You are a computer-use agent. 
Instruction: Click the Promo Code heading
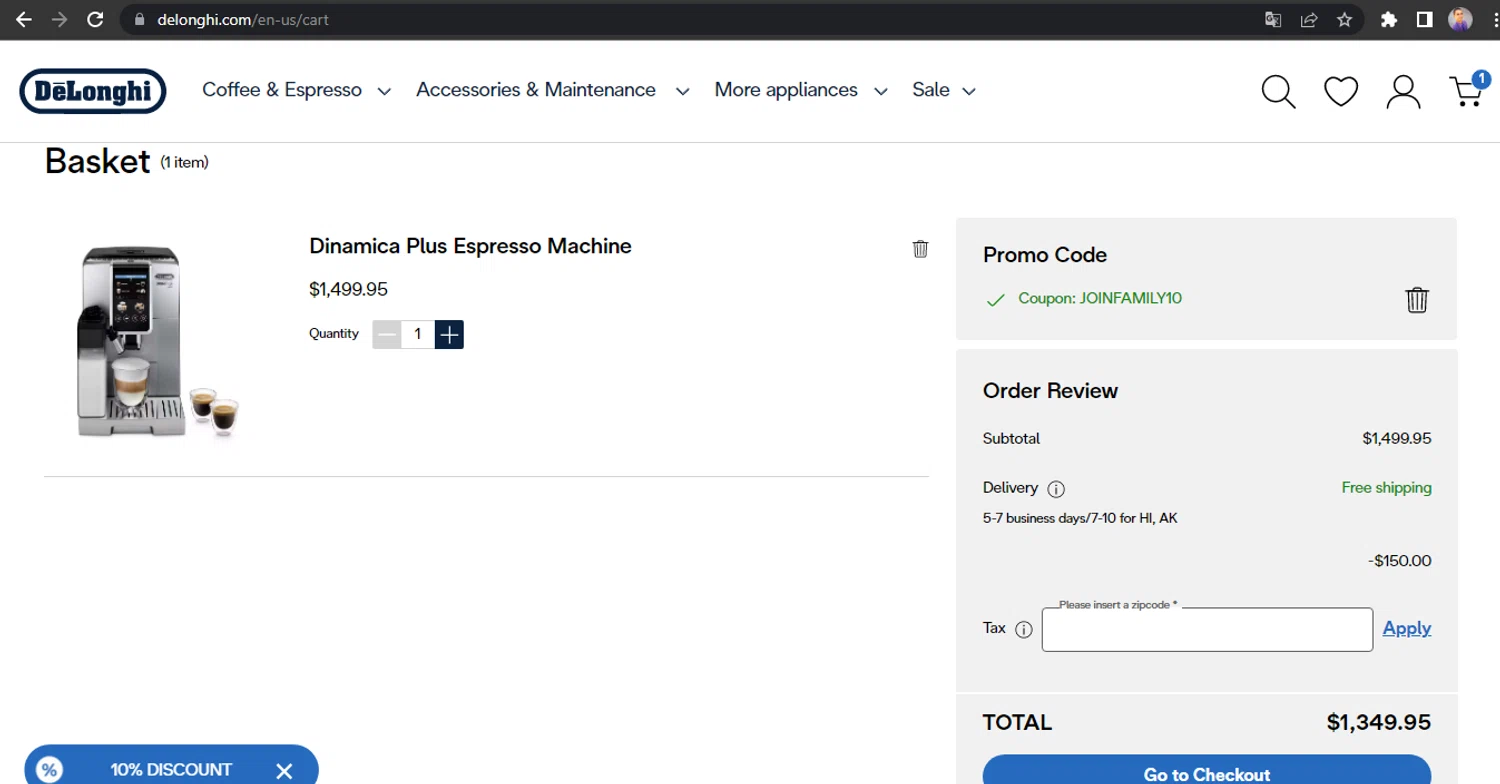pyautogui.click(x=1045, y=255)
